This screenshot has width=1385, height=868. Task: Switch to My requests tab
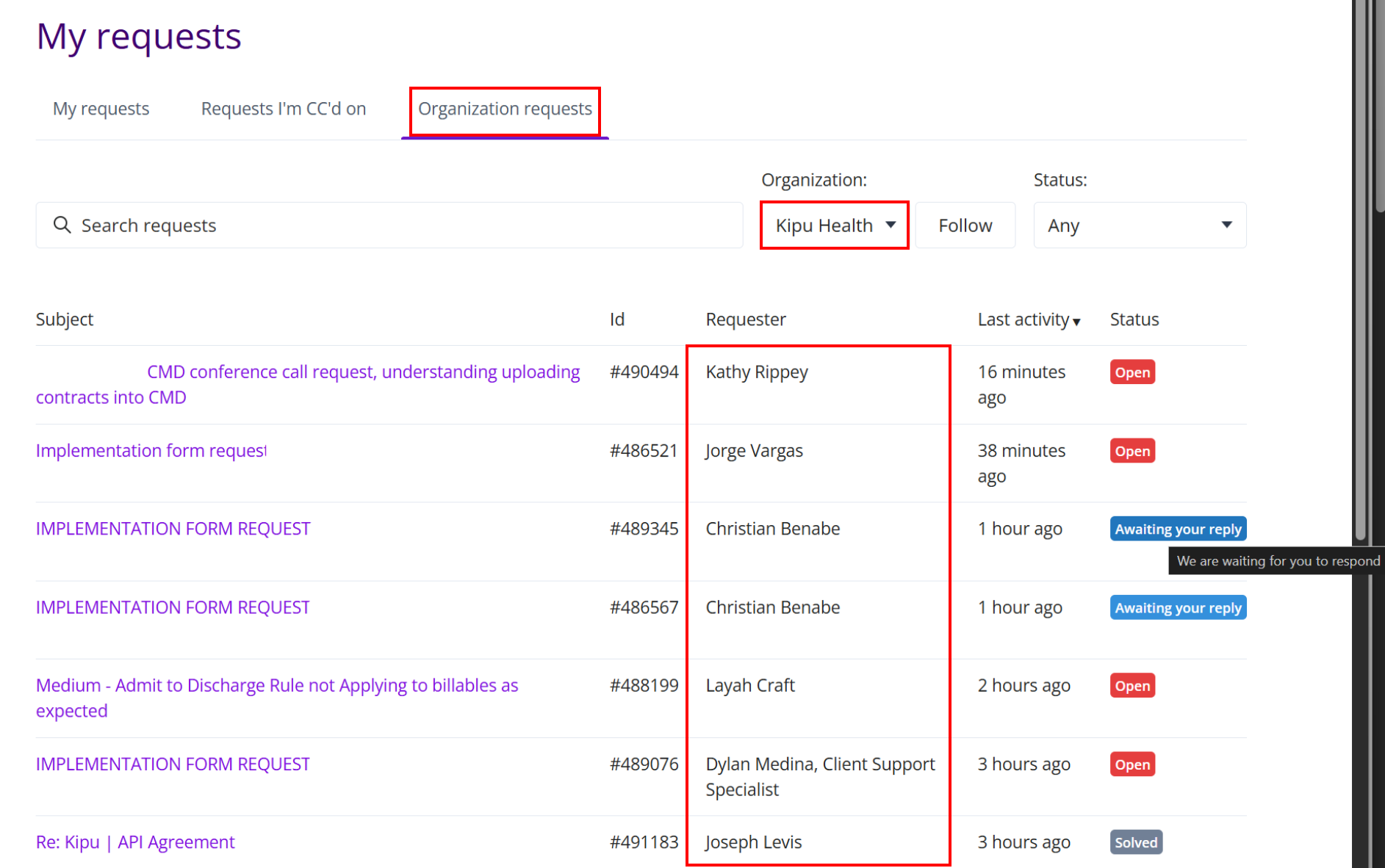(x=101, y=109)
